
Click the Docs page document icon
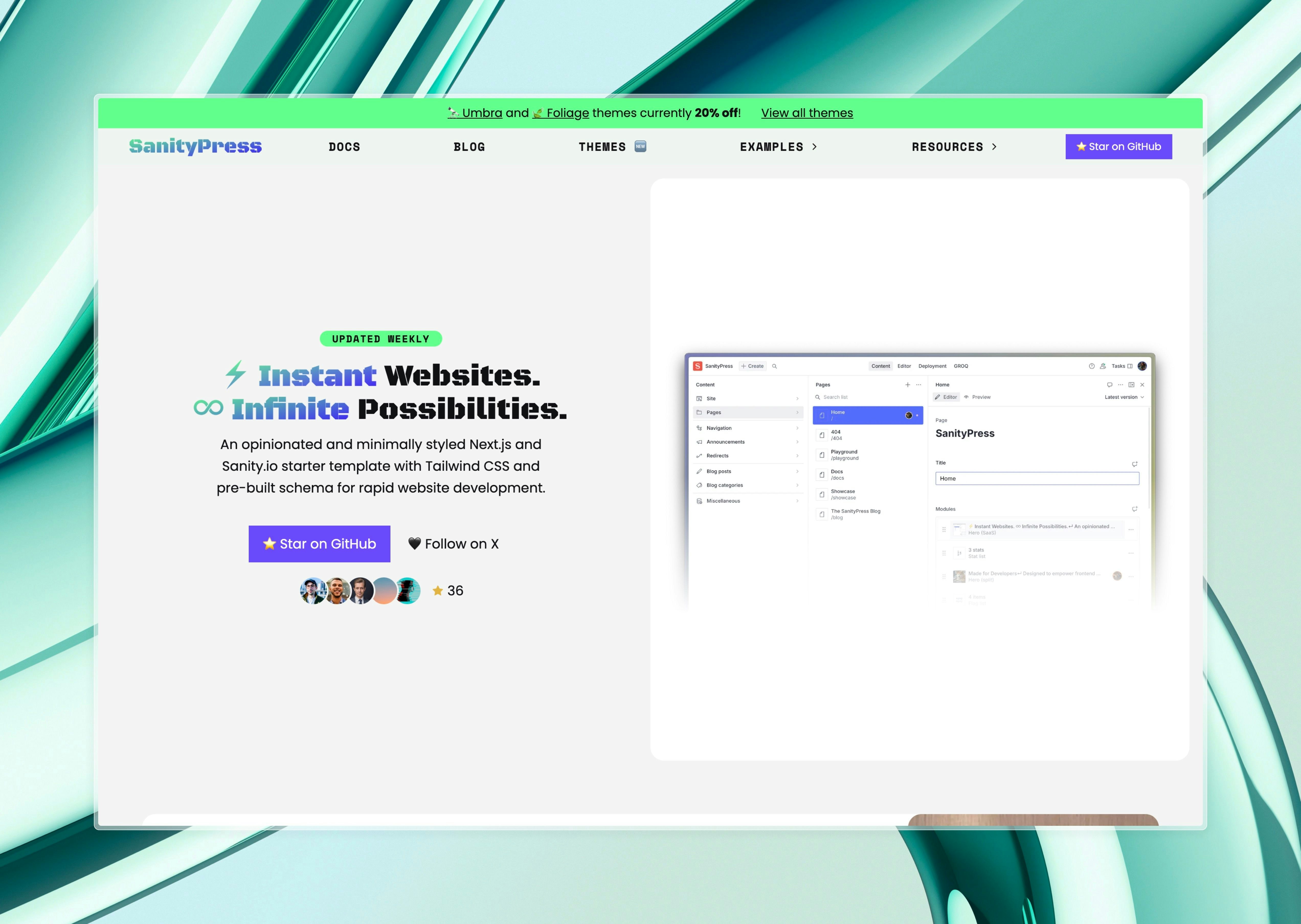[822, 475]
